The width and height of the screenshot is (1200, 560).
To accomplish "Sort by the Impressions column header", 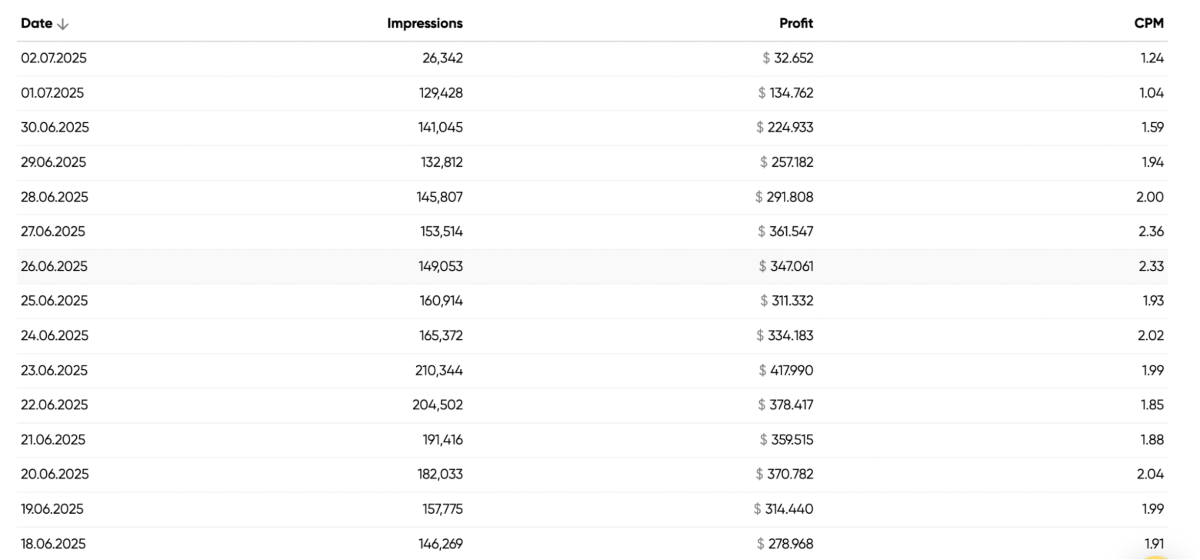I will pos(425,23).
